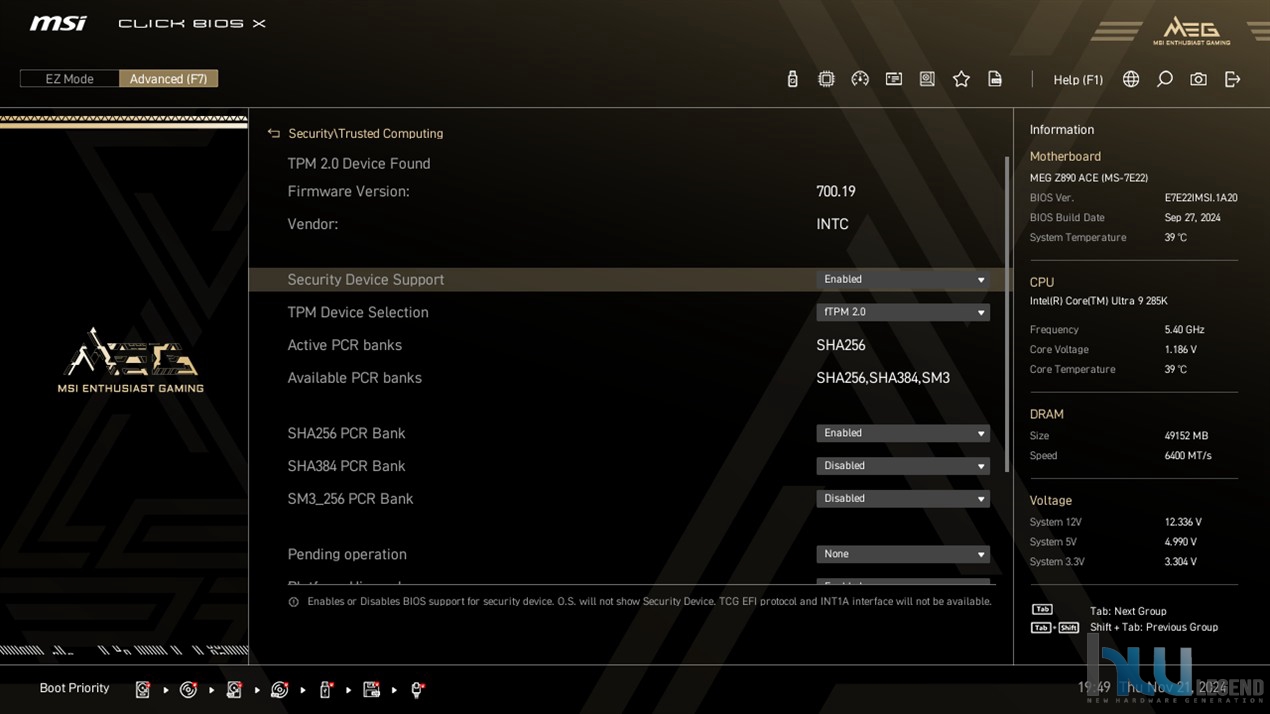Click the USB key boot priority icon

pos(325,689)
